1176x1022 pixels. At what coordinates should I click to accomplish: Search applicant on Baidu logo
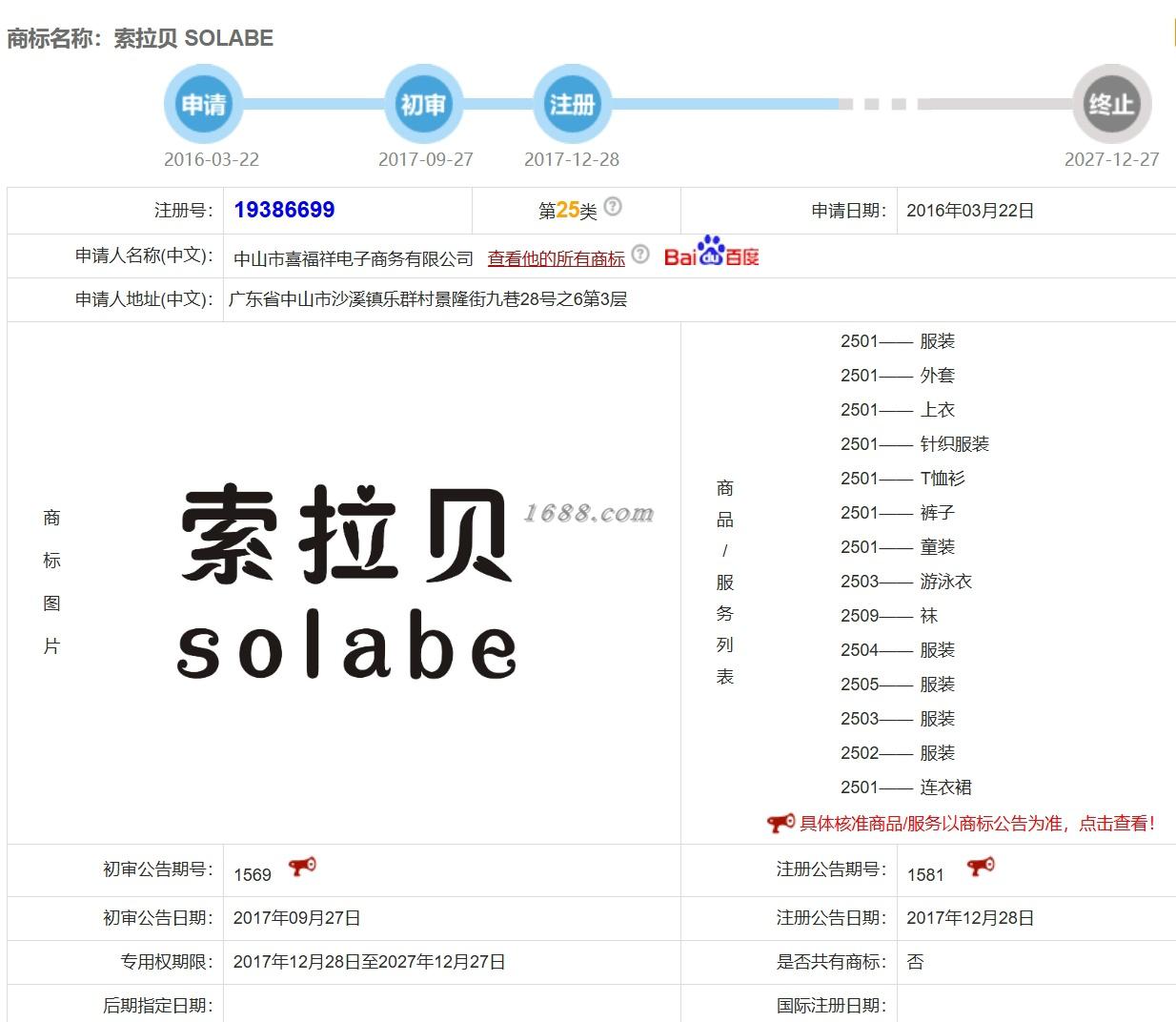[711, 253]
